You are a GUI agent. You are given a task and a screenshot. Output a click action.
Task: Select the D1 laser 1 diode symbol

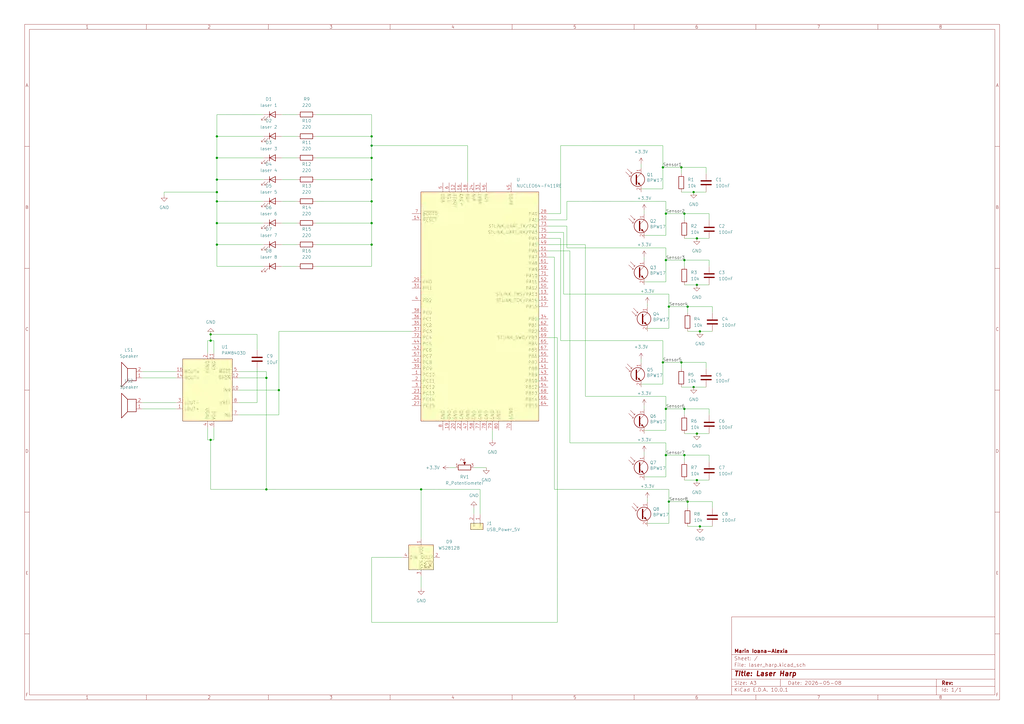click(x=272, y=114)
